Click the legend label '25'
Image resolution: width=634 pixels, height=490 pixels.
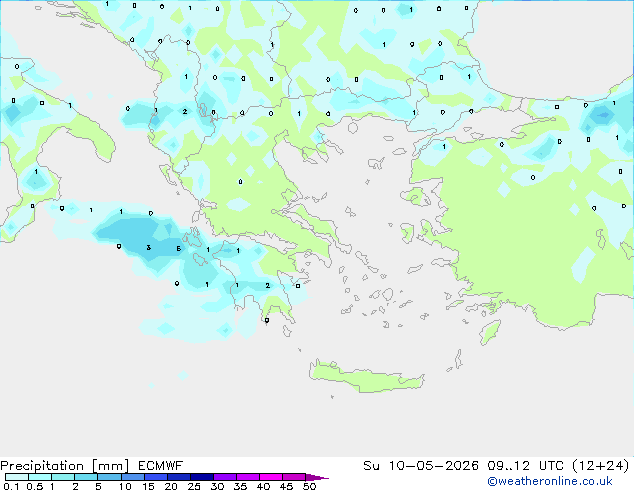click(x=194, y=486)
